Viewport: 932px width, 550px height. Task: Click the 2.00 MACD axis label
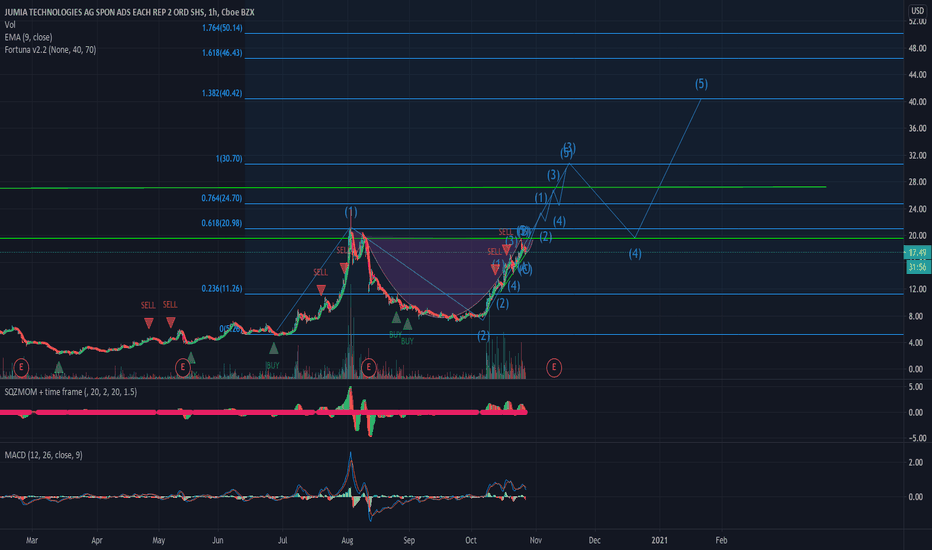(x=916, y=463)
